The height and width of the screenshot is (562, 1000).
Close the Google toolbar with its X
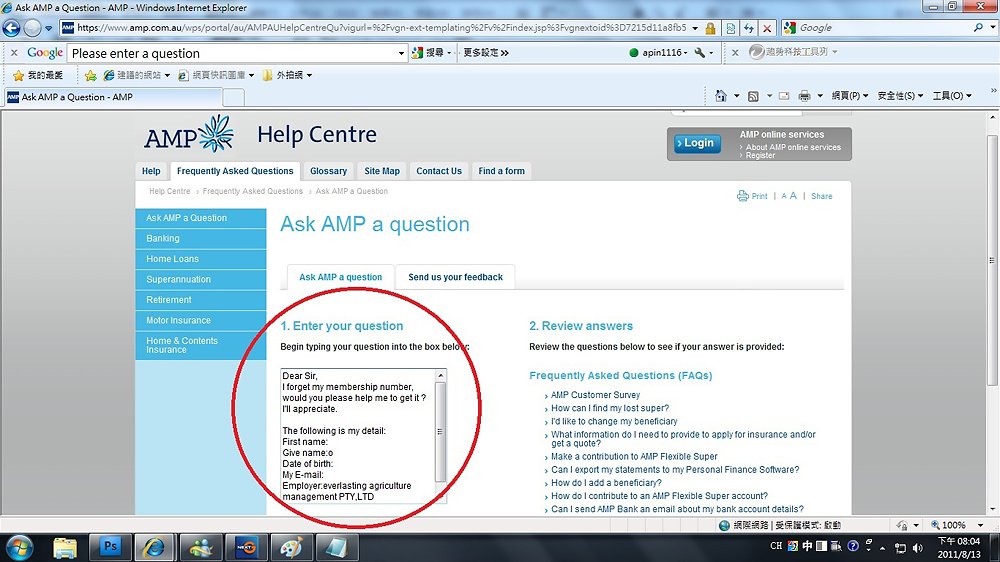point(14,53)
